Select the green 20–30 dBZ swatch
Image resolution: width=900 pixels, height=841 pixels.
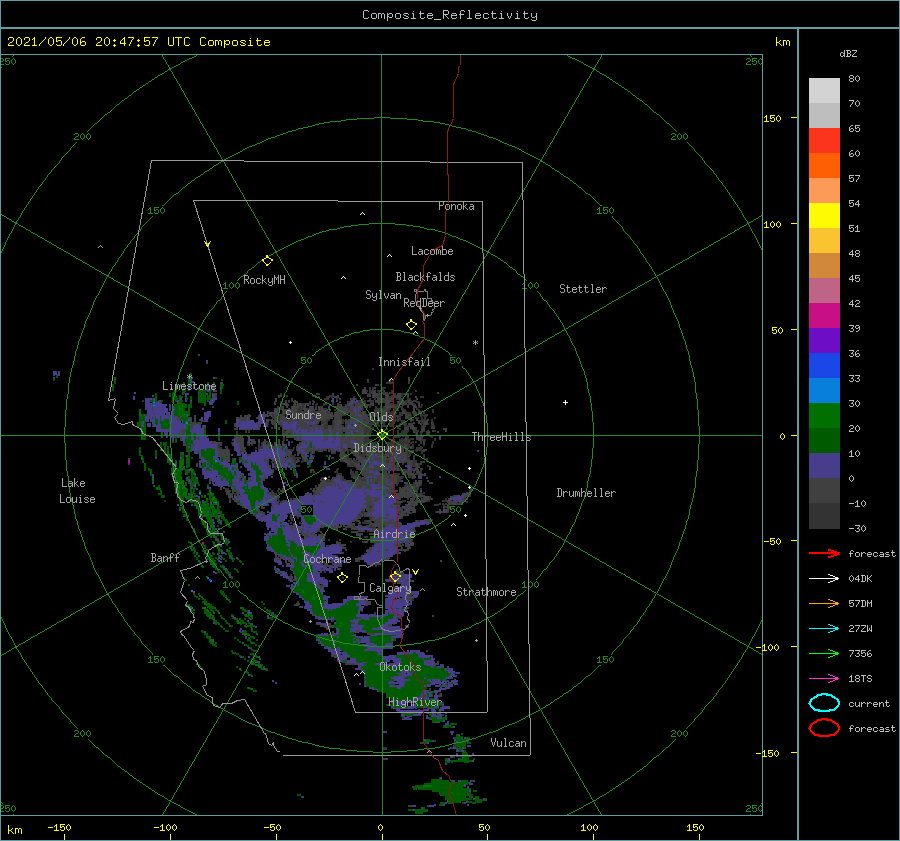click(x=824, y=416)
